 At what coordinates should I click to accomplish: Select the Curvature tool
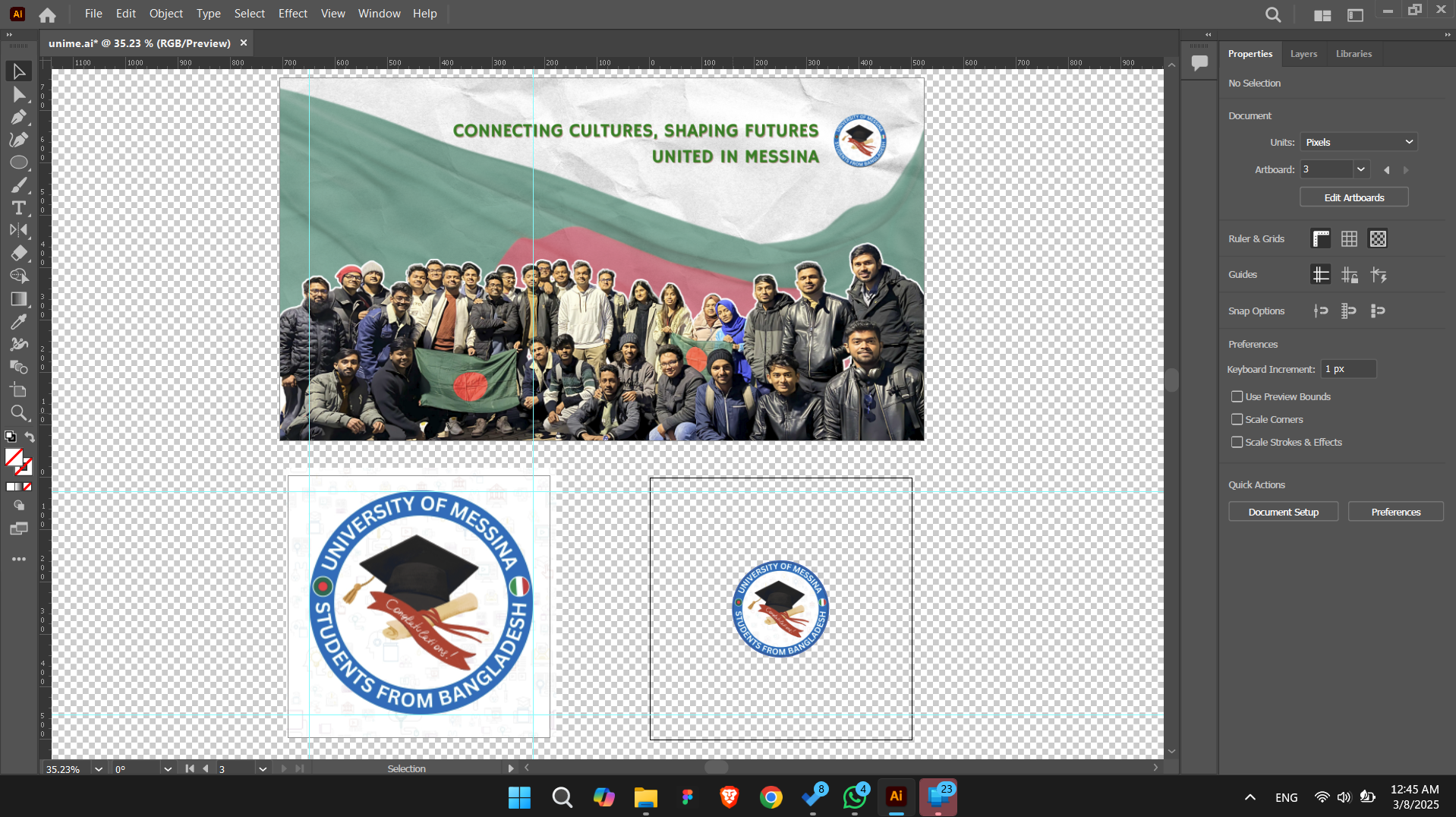pos(19,140)
